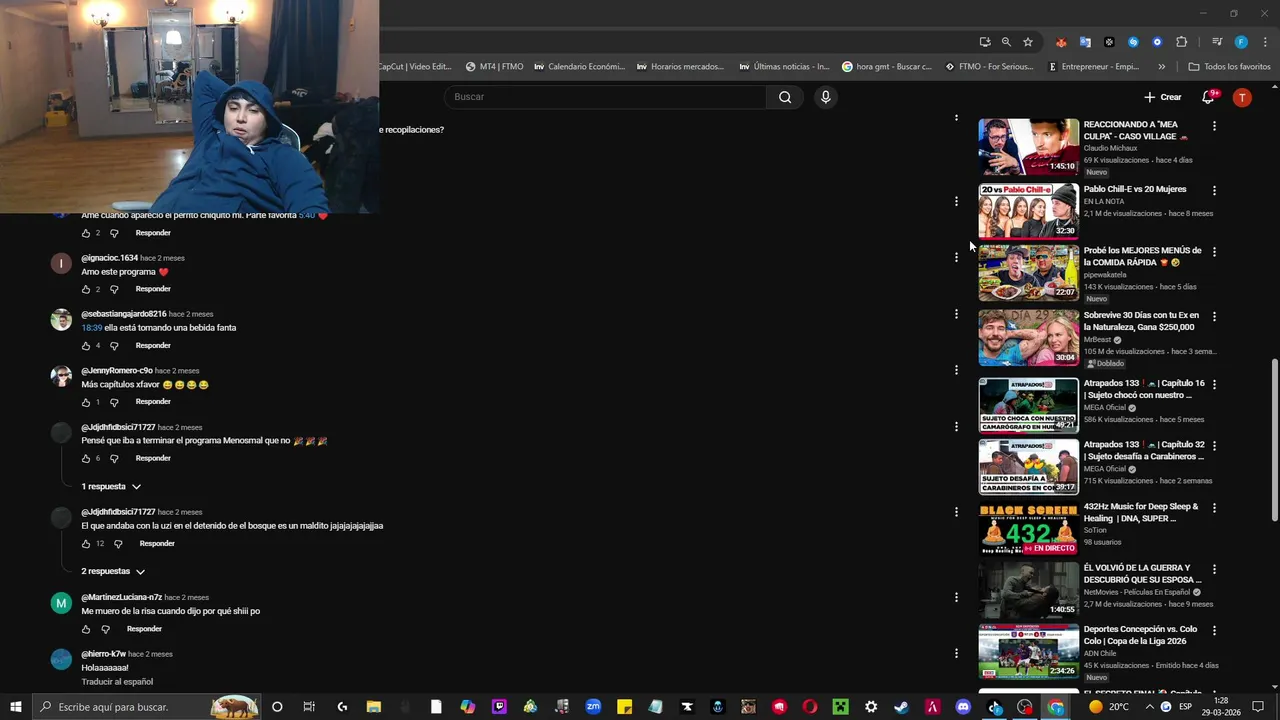Open options menu for the '432Hz Music' video
This screenshot has height=720, width=1280.
pos(1214,508)
